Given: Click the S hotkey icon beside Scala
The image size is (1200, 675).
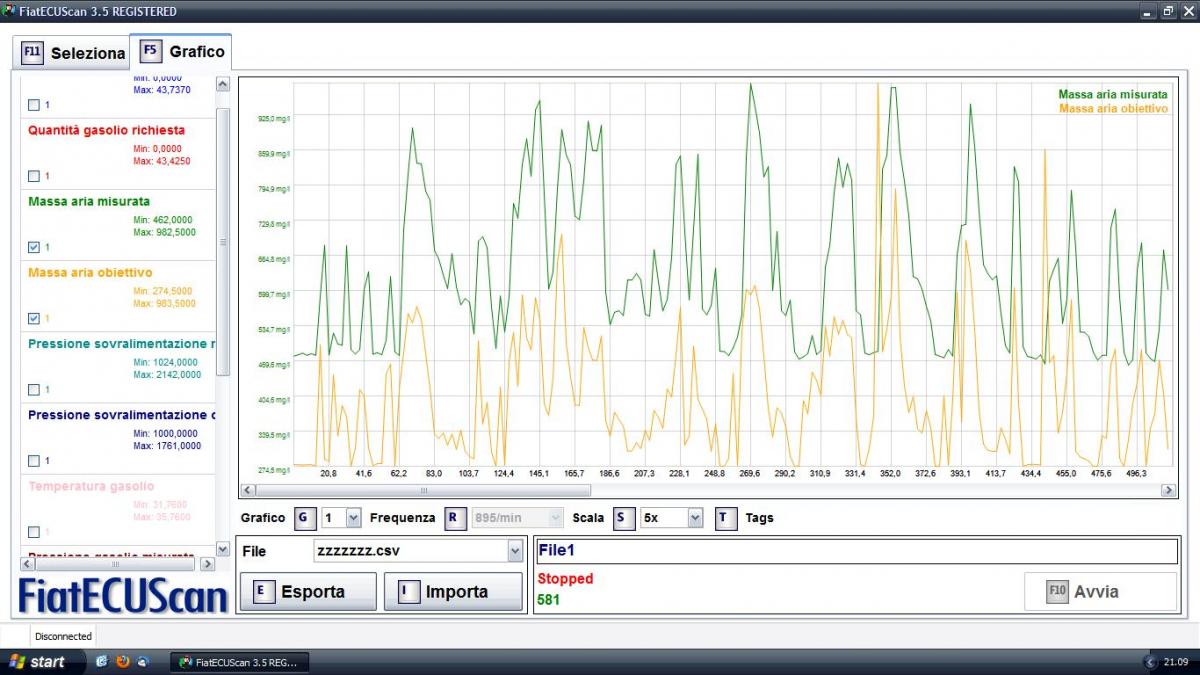Looking at the screenshot, I should click(x=624, y=517).
